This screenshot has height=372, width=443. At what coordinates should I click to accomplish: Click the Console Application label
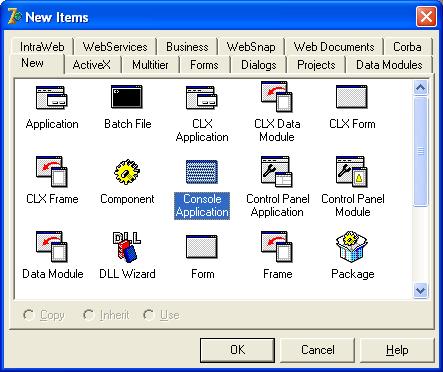tap(202, 205)
